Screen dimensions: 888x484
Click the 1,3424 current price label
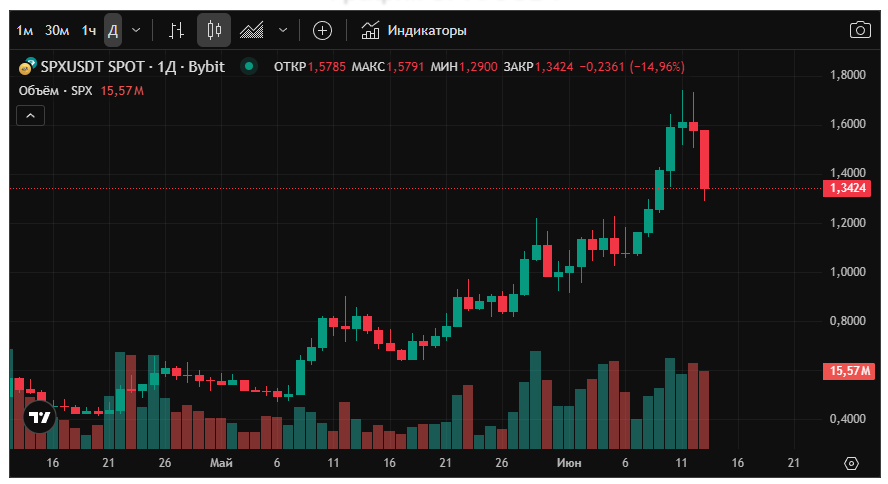coord(847,189)
